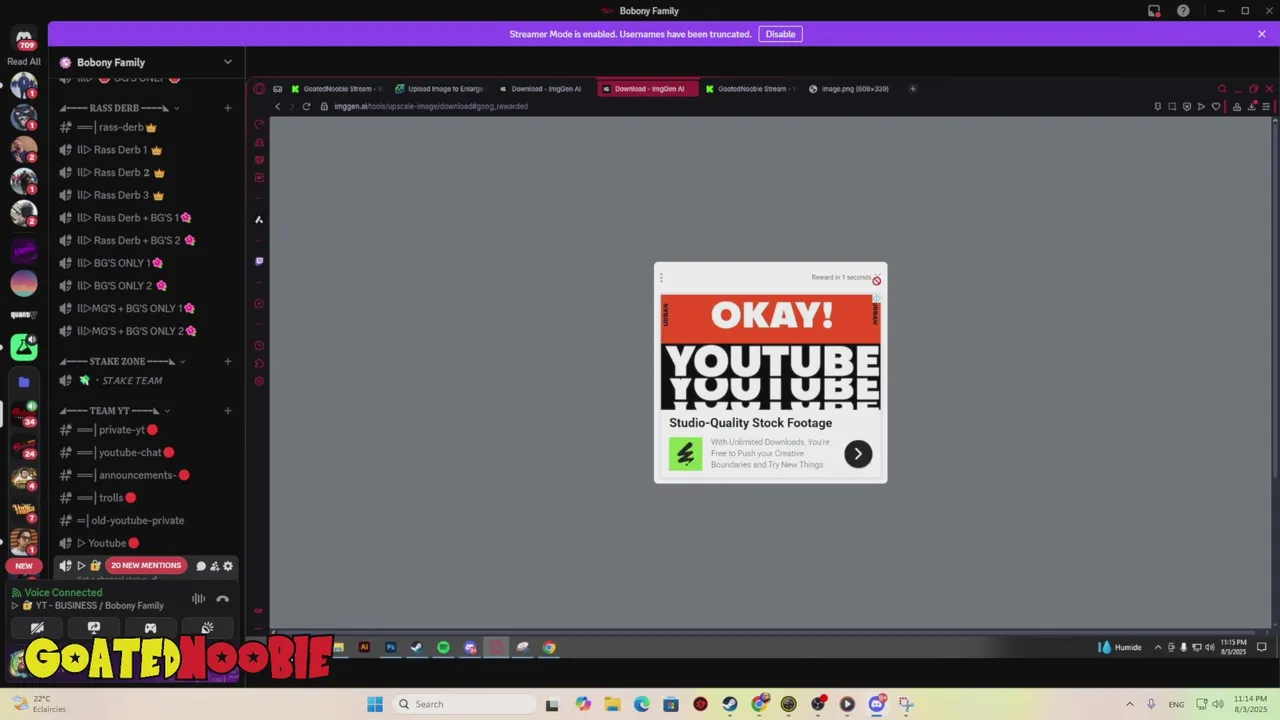Click the Windows taskbar Search box

tap(463, 704)
